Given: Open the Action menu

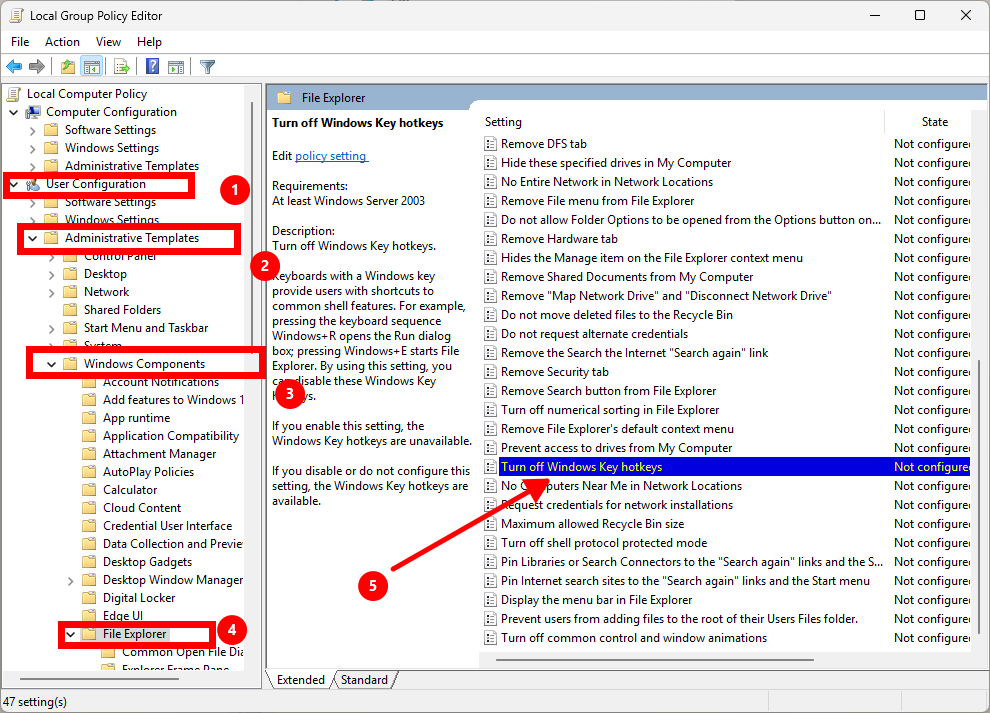Looking at the screenshot, I should [x=62, y=42].
